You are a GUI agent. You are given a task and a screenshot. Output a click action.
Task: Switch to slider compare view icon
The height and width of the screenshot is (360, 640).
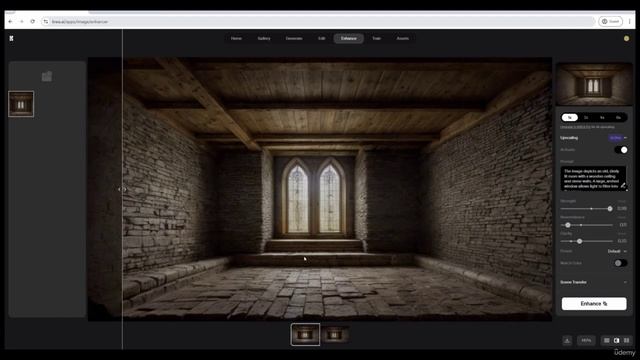(x=617, y=340)
